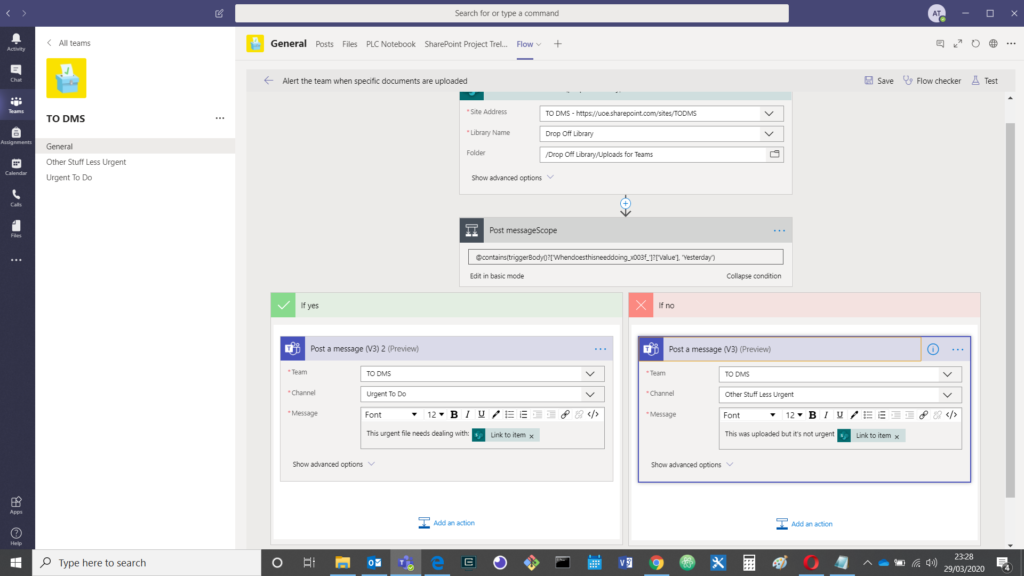This screenshot has height=576, width=1024.
Task: Click Collapse condition link
Action: click(x=754, y=276)
